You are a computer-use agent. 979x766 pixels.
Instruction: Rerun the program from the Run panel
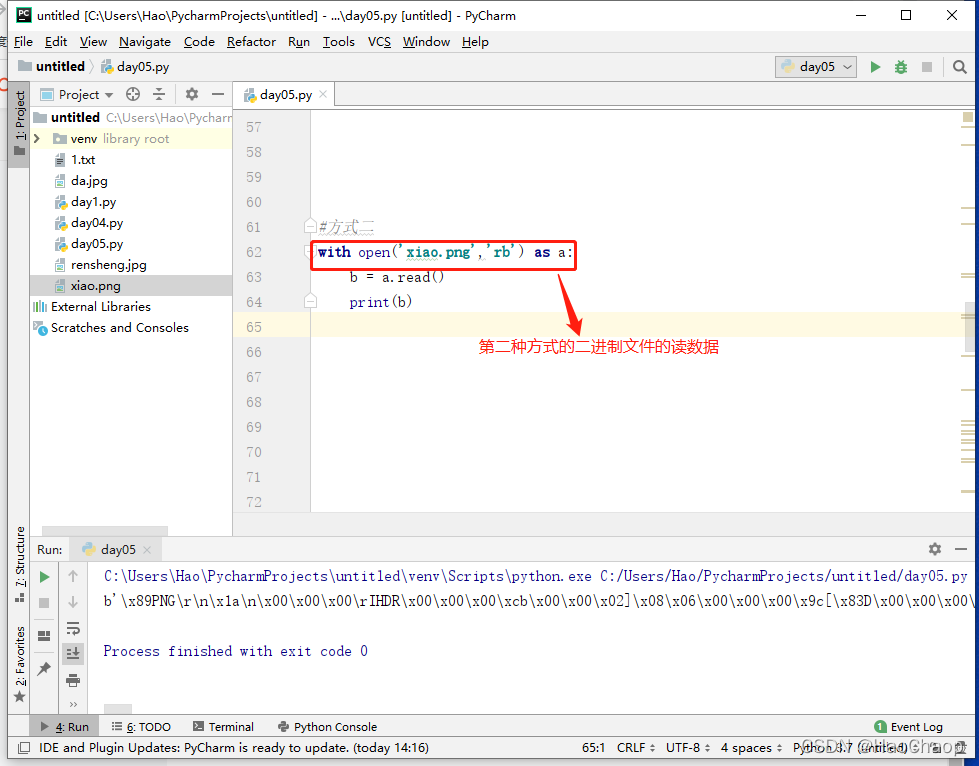pyautogui.click(x=44, y=577)
